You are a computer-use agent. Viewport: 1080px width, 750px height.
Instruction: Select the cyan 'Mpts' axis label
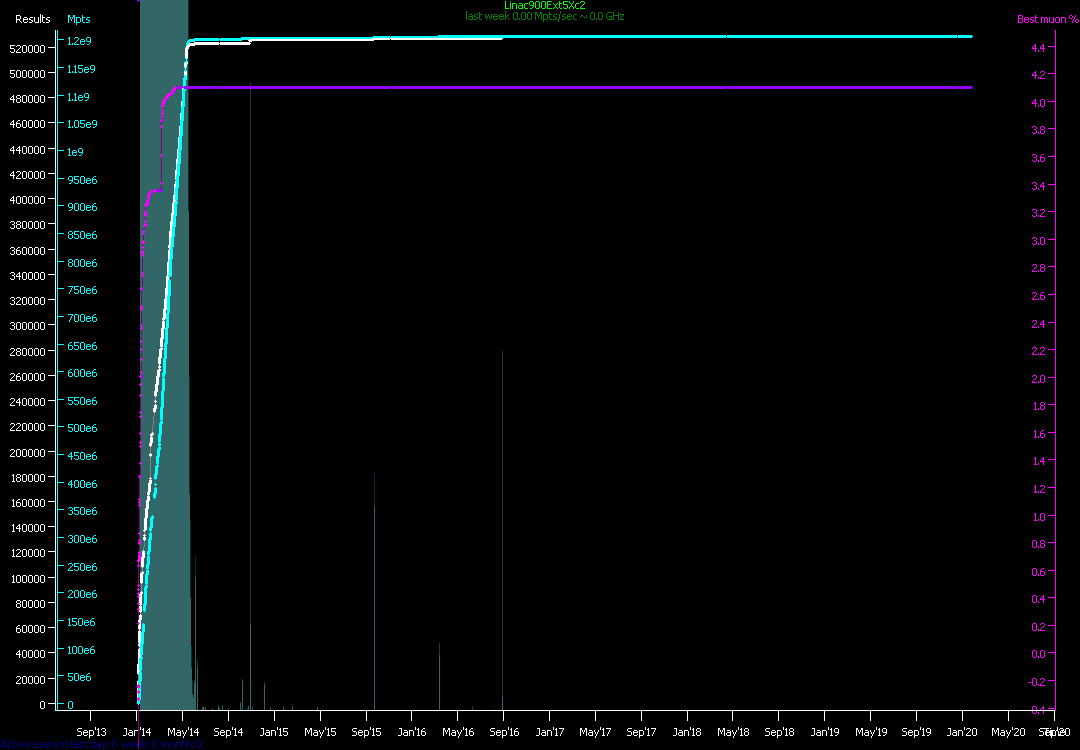pyautogui.click(x=78, y=19)
